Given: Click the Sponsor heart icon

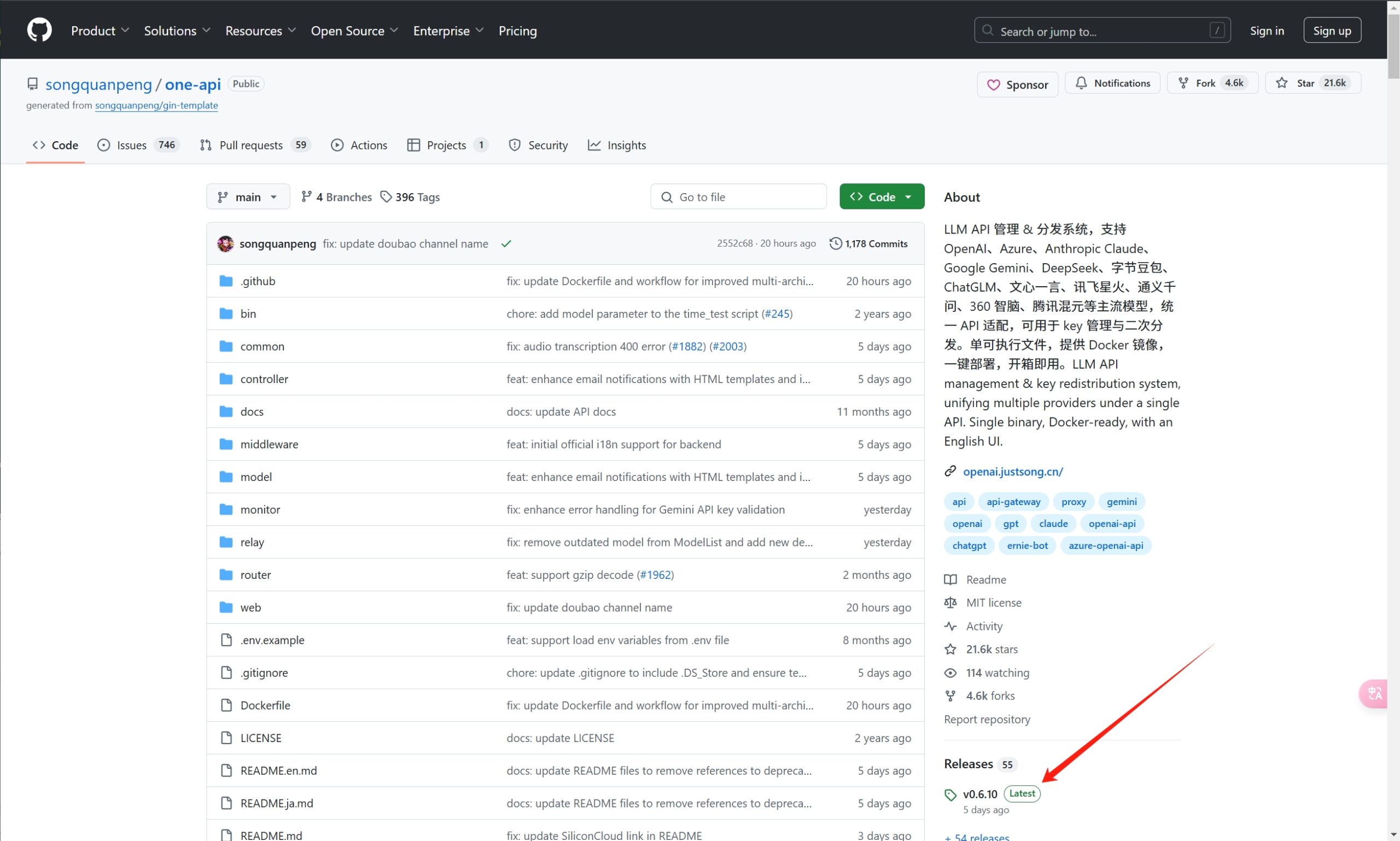Looking at the screenshot, I should (x=997, y=84).
